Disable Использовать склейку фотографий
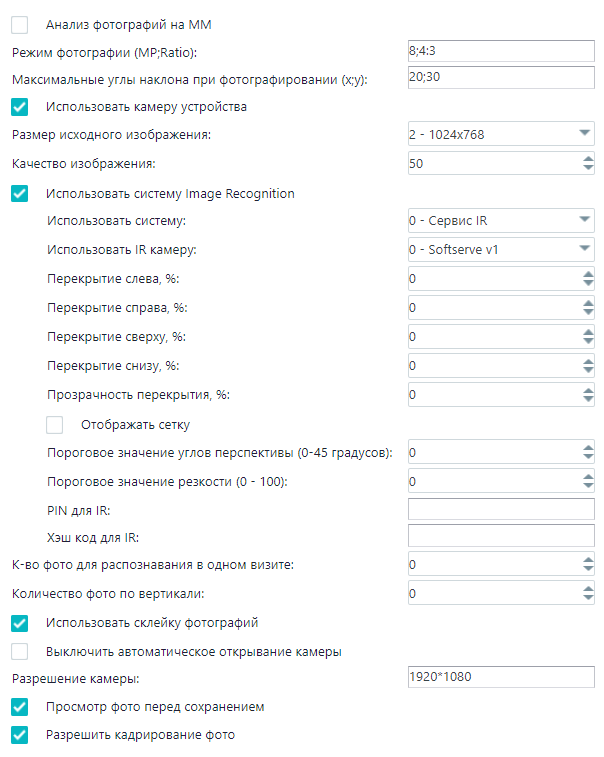Screen dimensions: 604x757 [x=19, y=623]
